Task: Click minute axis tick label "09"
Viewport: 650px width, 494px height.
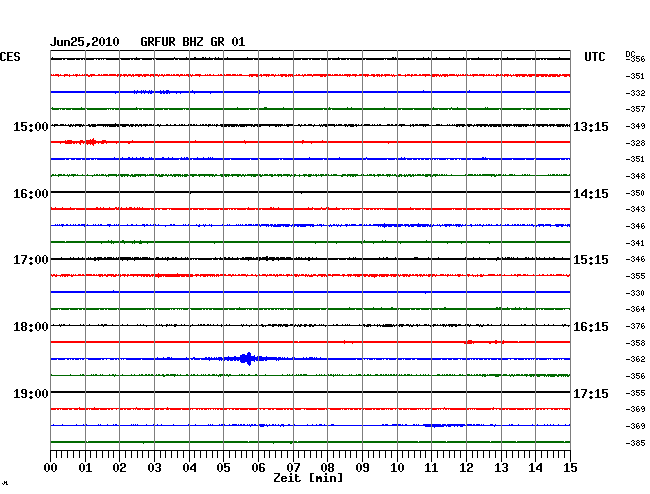Action: (362, 468)
